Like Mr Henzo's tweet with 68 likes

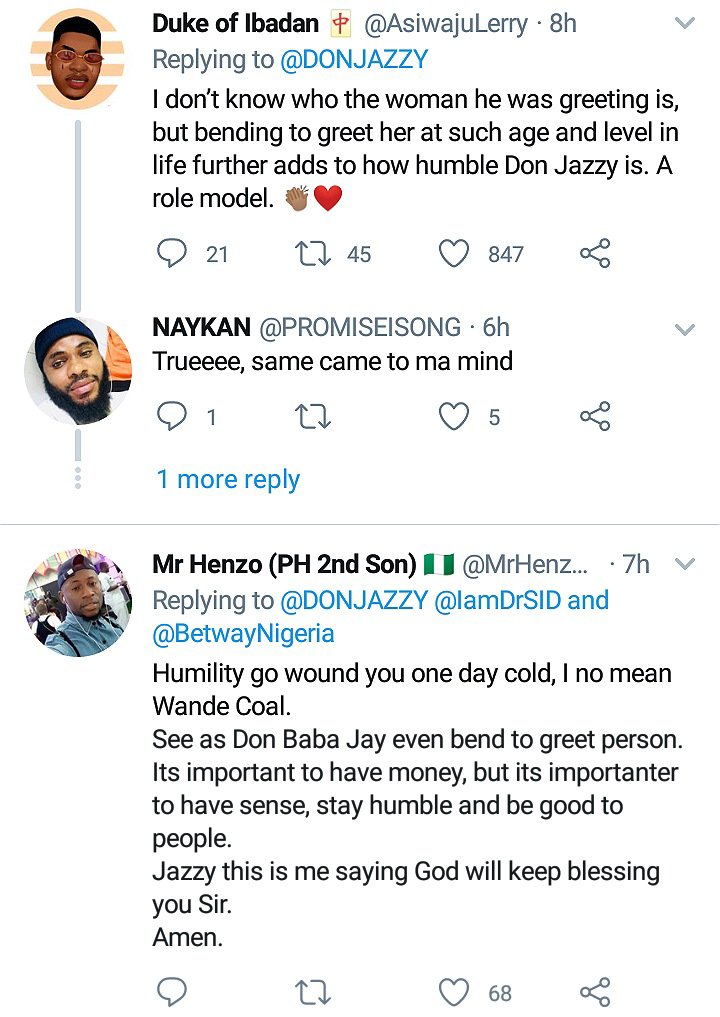(x=455, y=992)
